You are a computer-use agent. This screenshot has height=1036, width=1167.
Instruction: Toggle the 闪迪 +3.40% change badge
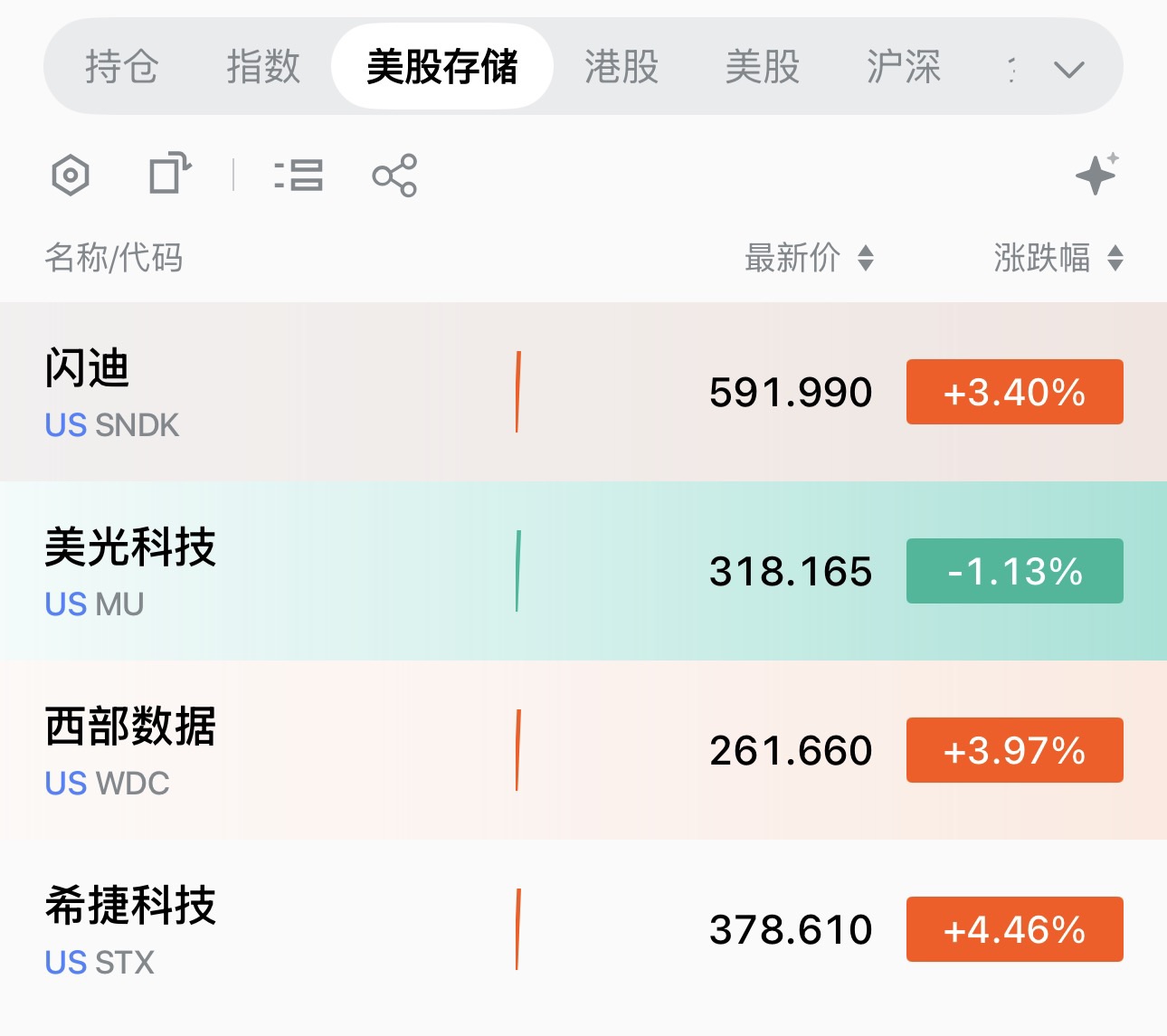[1014, 392]
